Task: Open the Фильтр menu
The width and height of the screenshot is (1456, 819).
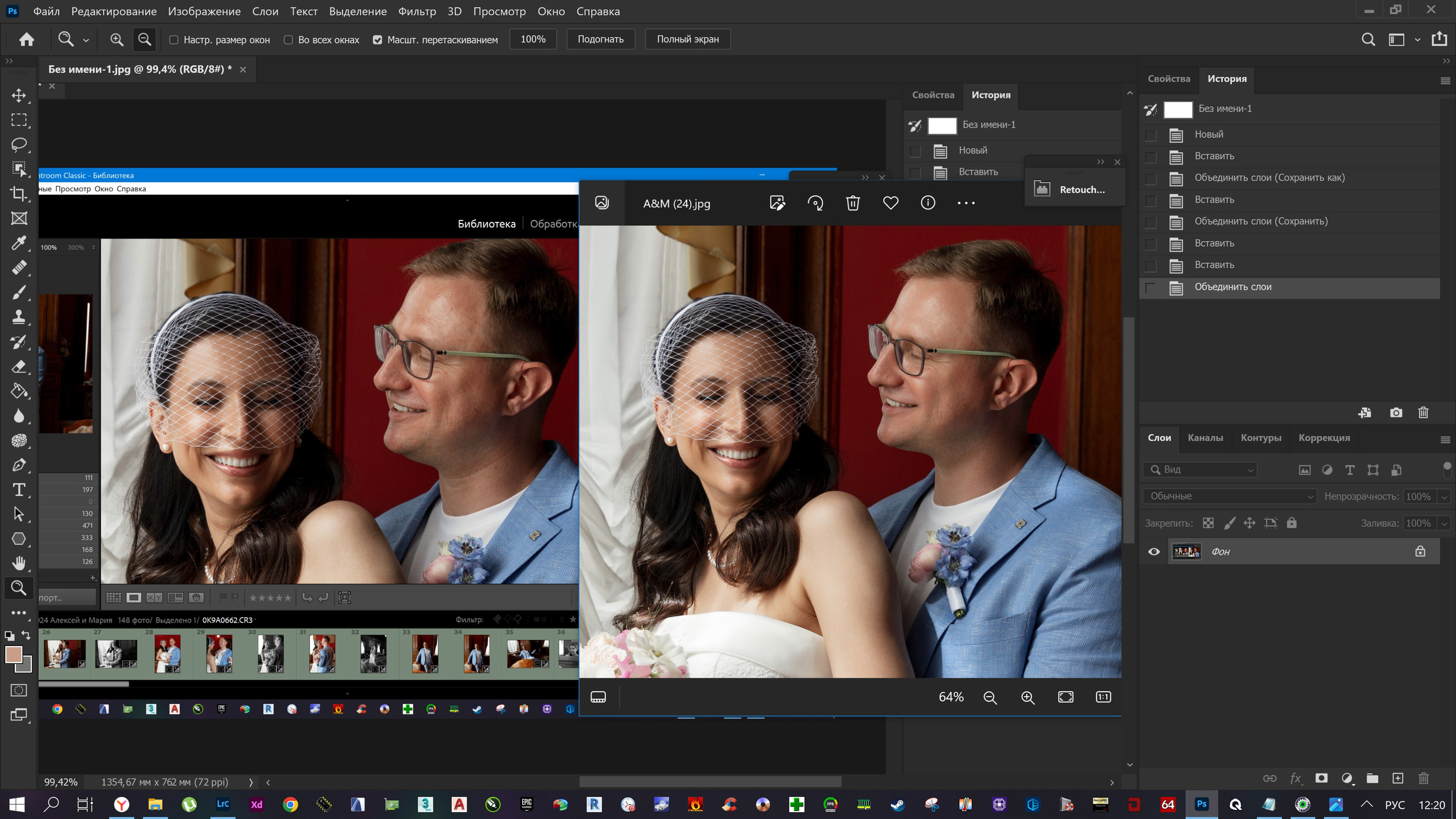Action: (416, 11)
